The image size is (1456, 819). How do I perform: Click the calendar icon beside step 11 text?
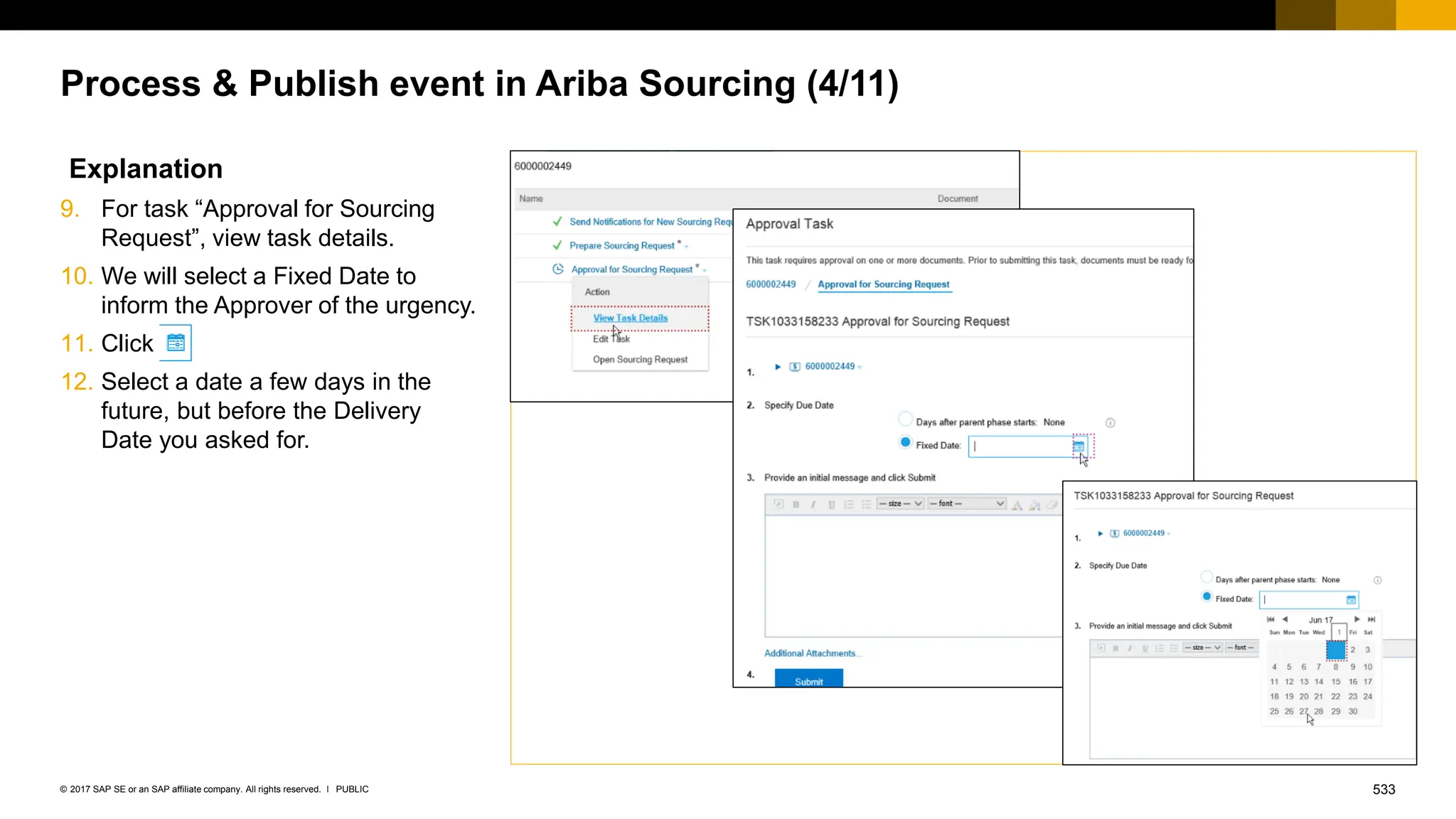click(x=176, y=343)
